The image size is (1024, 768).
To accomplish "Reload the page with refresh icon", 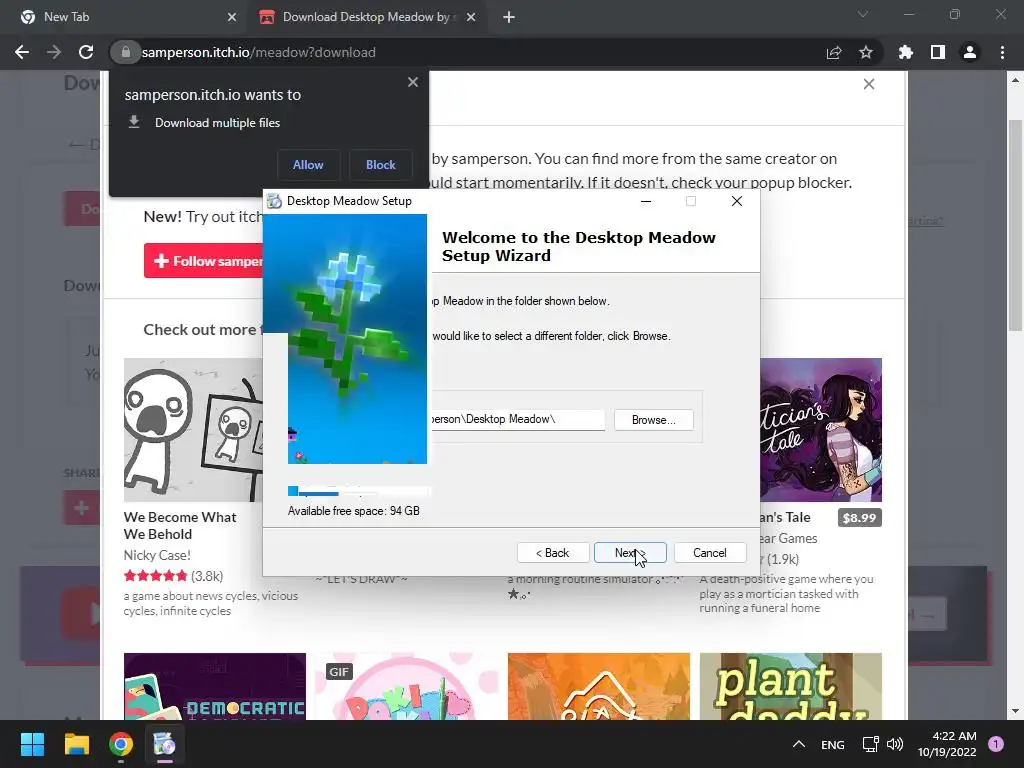I will (86, 52).
